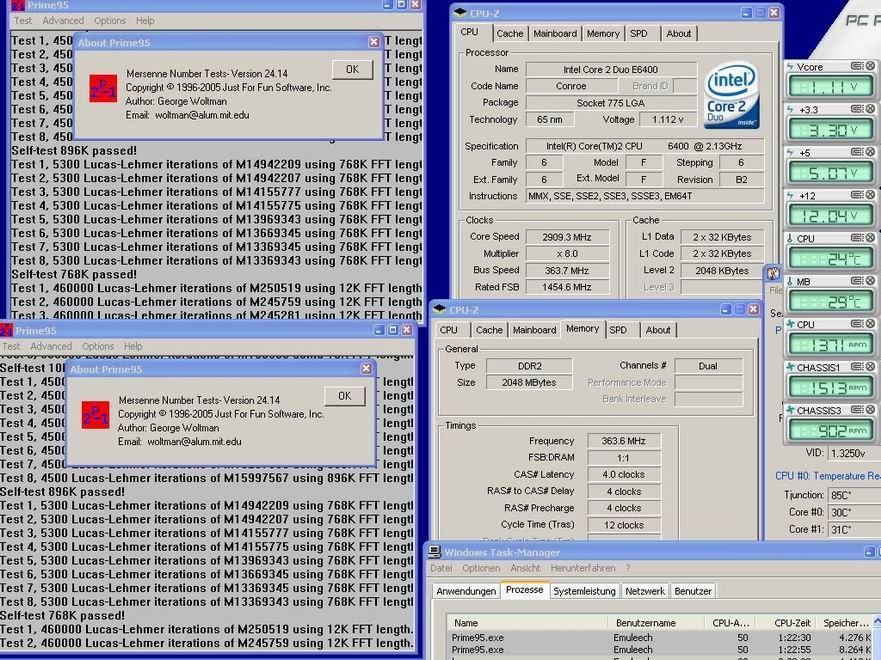Click the lightning icon beside Vcore

point(790,66)
